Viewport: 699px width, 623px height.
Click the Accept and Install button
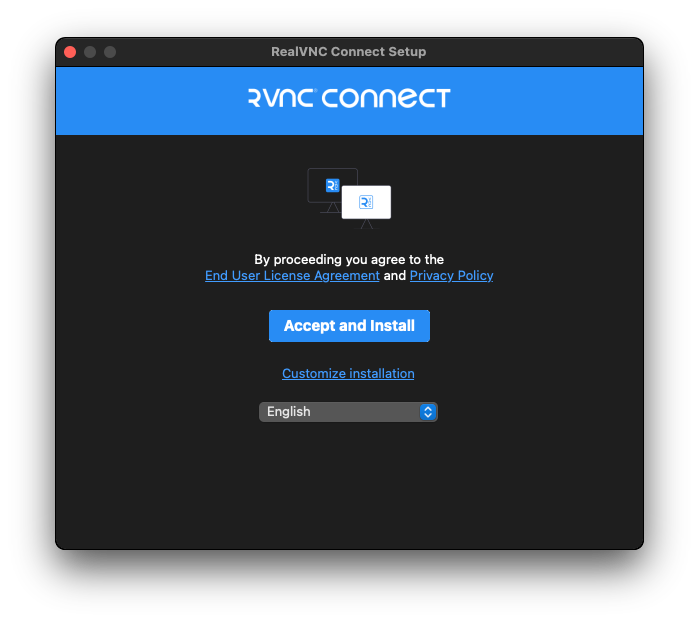pyautogui.click(x=349, y=326)
